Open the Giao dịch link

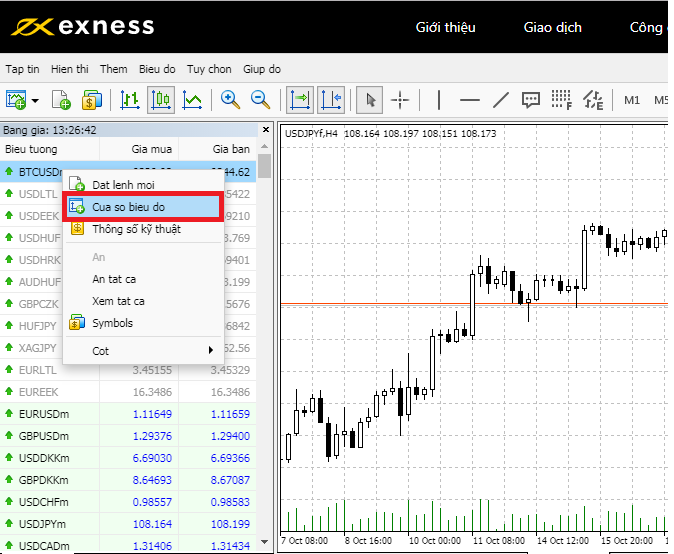tap(552, 28)
